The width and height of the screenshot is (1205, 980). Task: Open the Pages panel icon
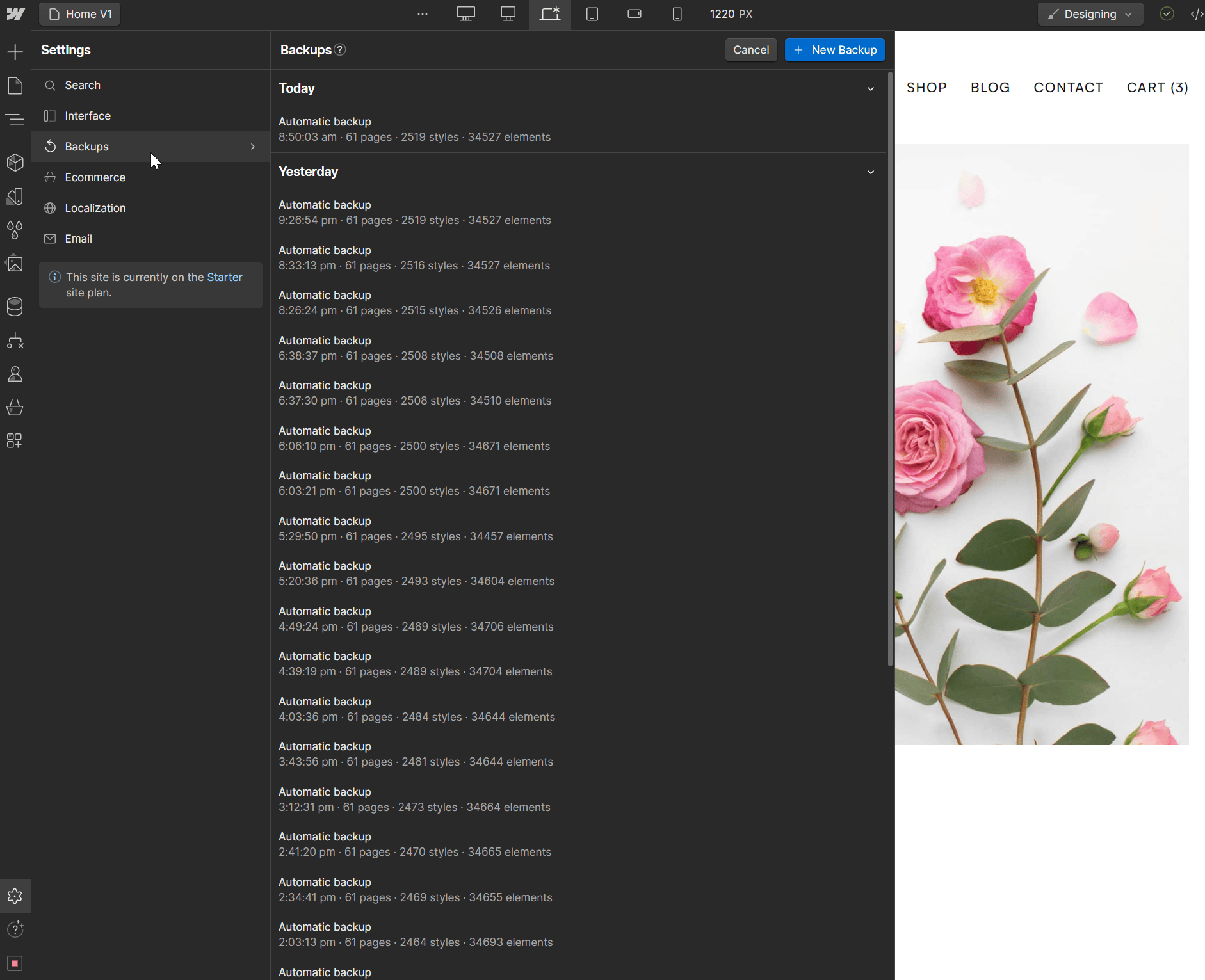point(15,86)
